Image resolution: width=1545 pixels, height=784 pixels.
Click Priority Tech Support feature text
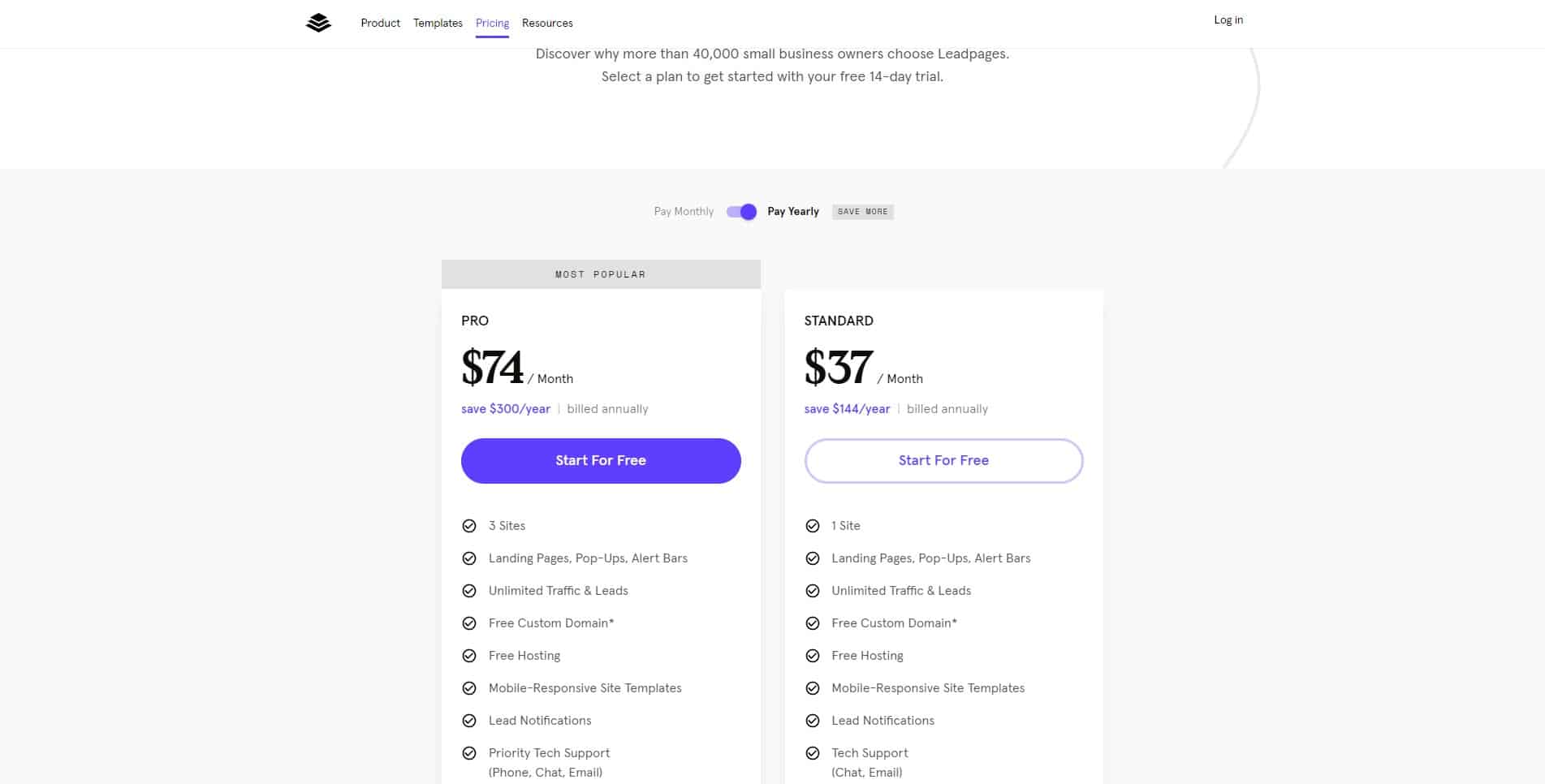(x=549, y=763)
